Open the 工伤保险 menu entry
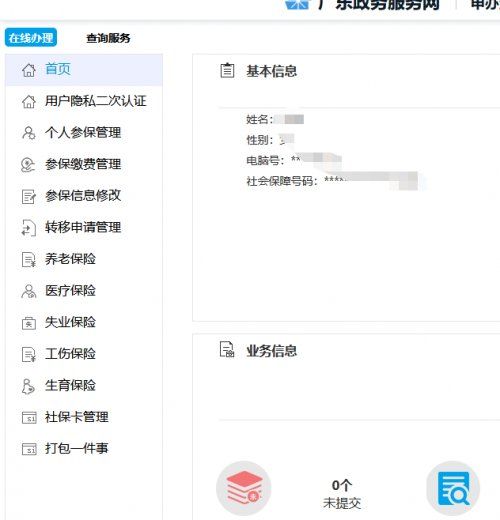Image resolution: width=500 pixels, height=520 pixels. click(84, 354)
